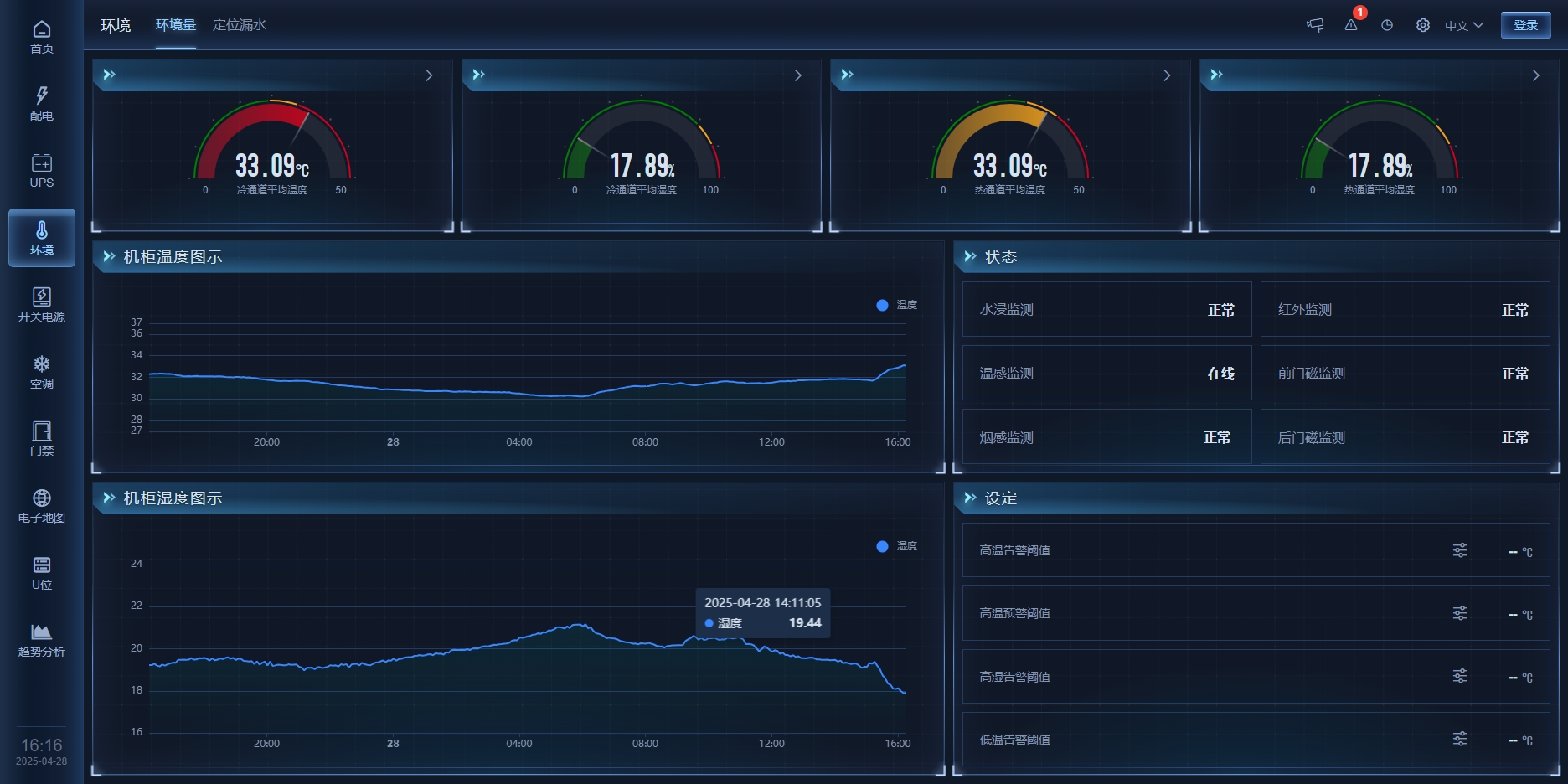Go to 配电 power distribution in sidebar
The height and width of the screenshot is (784, 1568).
pyautogui.click(x=42, y=104)
